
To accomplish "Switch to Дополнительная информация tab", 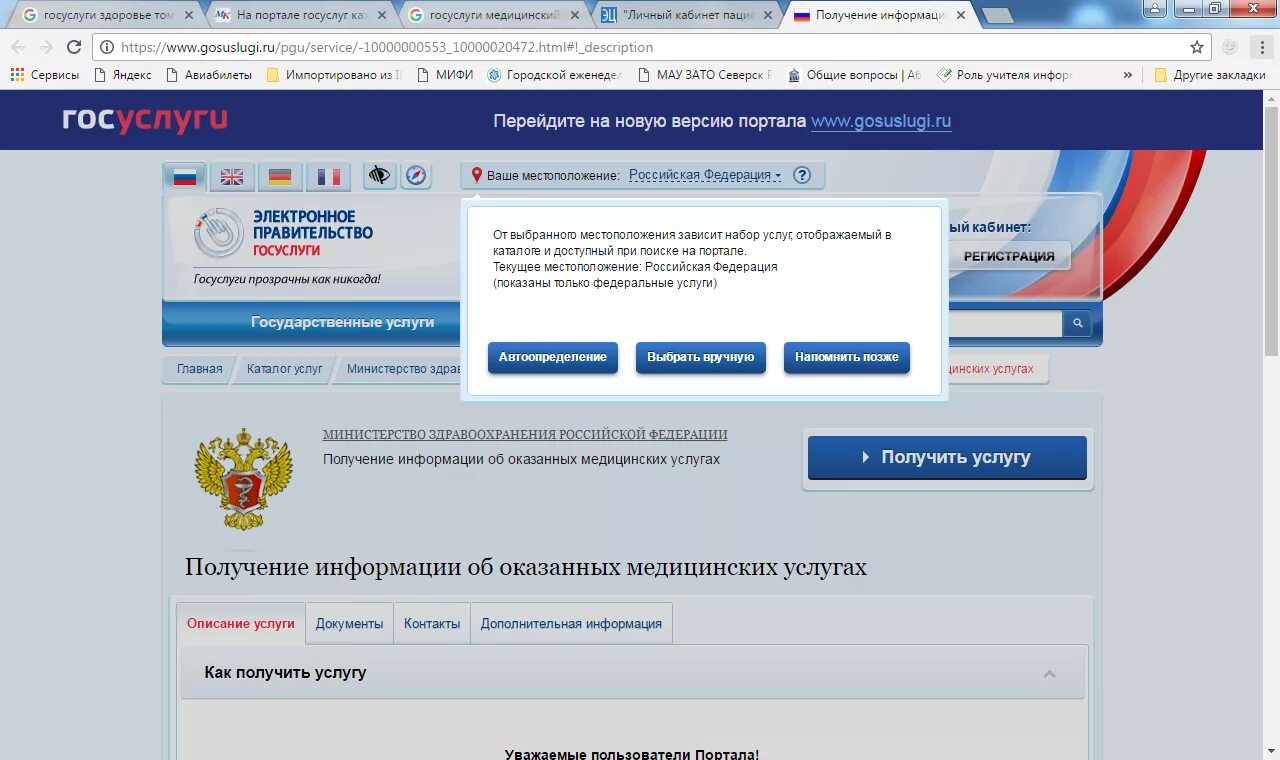I will 571,623.
